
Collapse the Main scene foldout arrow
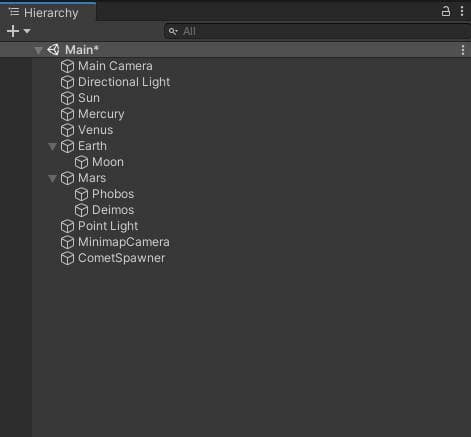click(38, 50)
